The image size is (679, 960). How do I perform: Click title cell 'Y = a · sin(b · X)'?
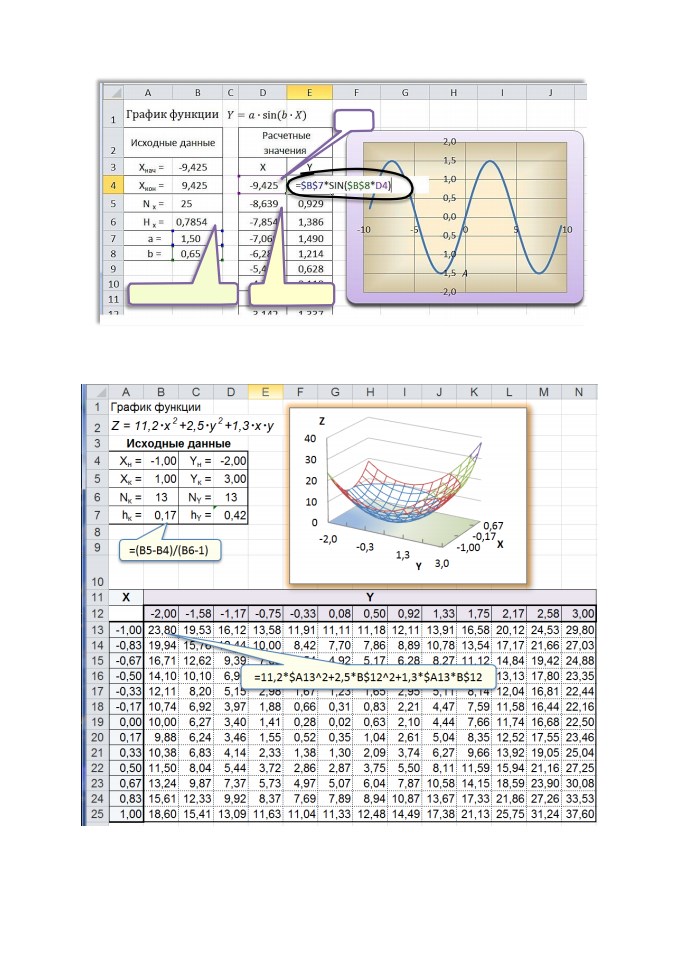click(266, 114)
